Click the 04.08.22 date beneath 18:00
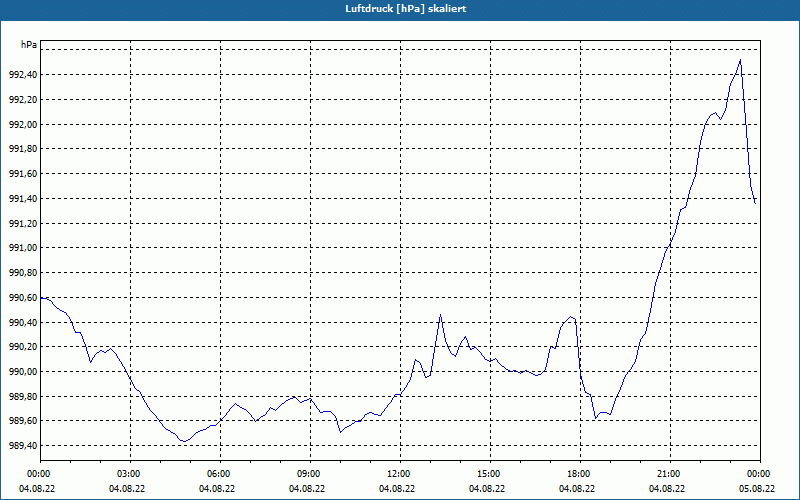 click(577, 489)
